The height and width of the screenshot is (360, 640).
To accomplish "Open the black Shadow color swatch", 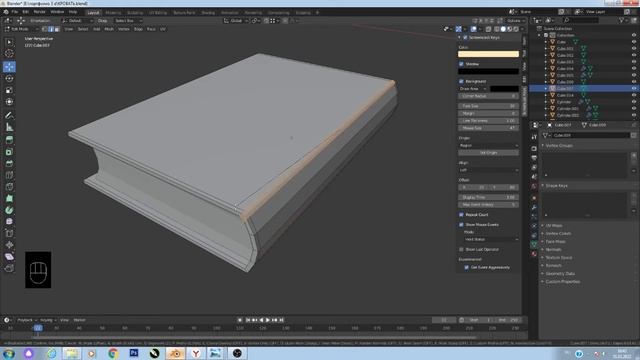I will (x=488, y=71).
